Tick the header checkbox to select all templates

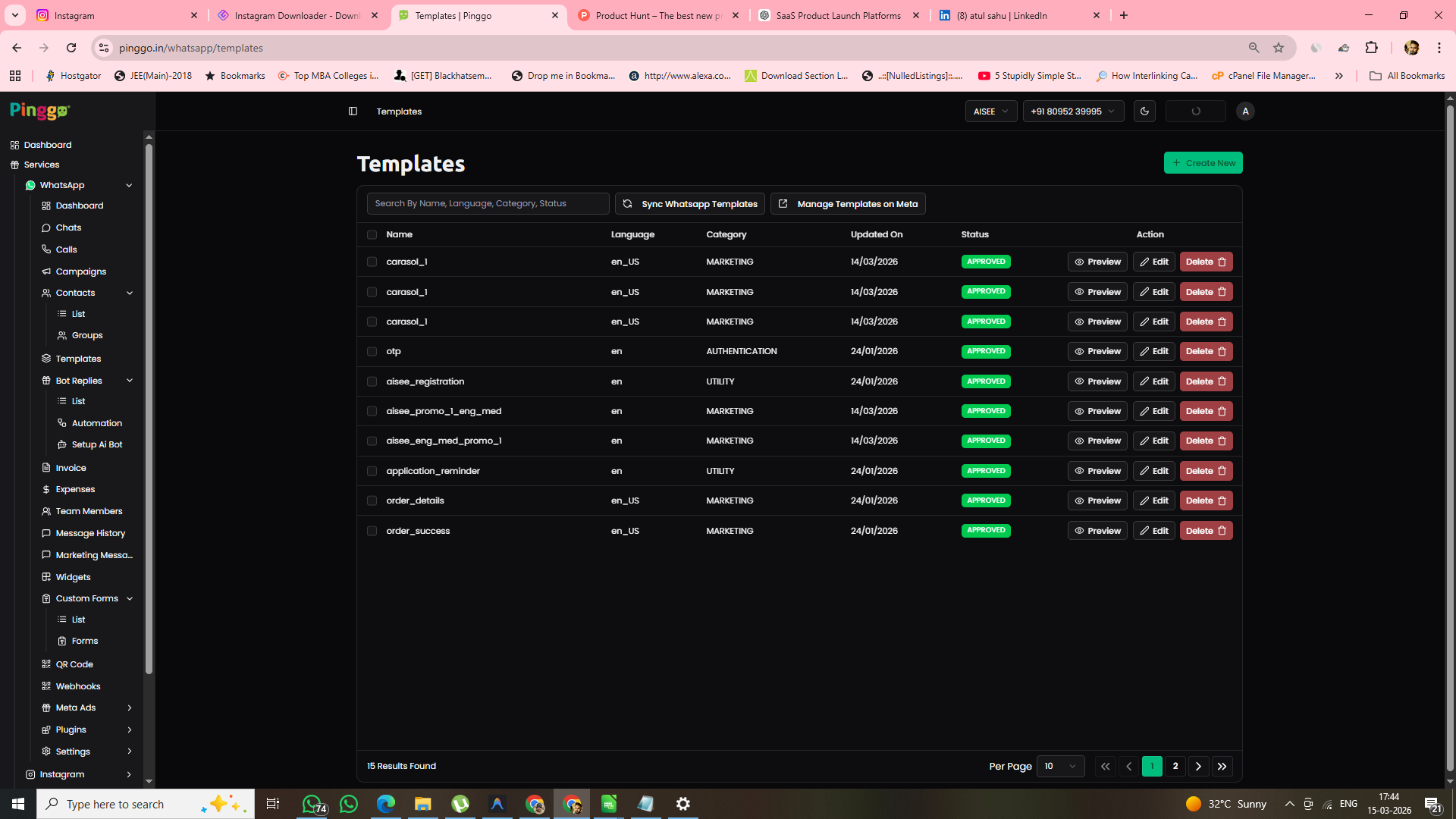coord(372,234)
